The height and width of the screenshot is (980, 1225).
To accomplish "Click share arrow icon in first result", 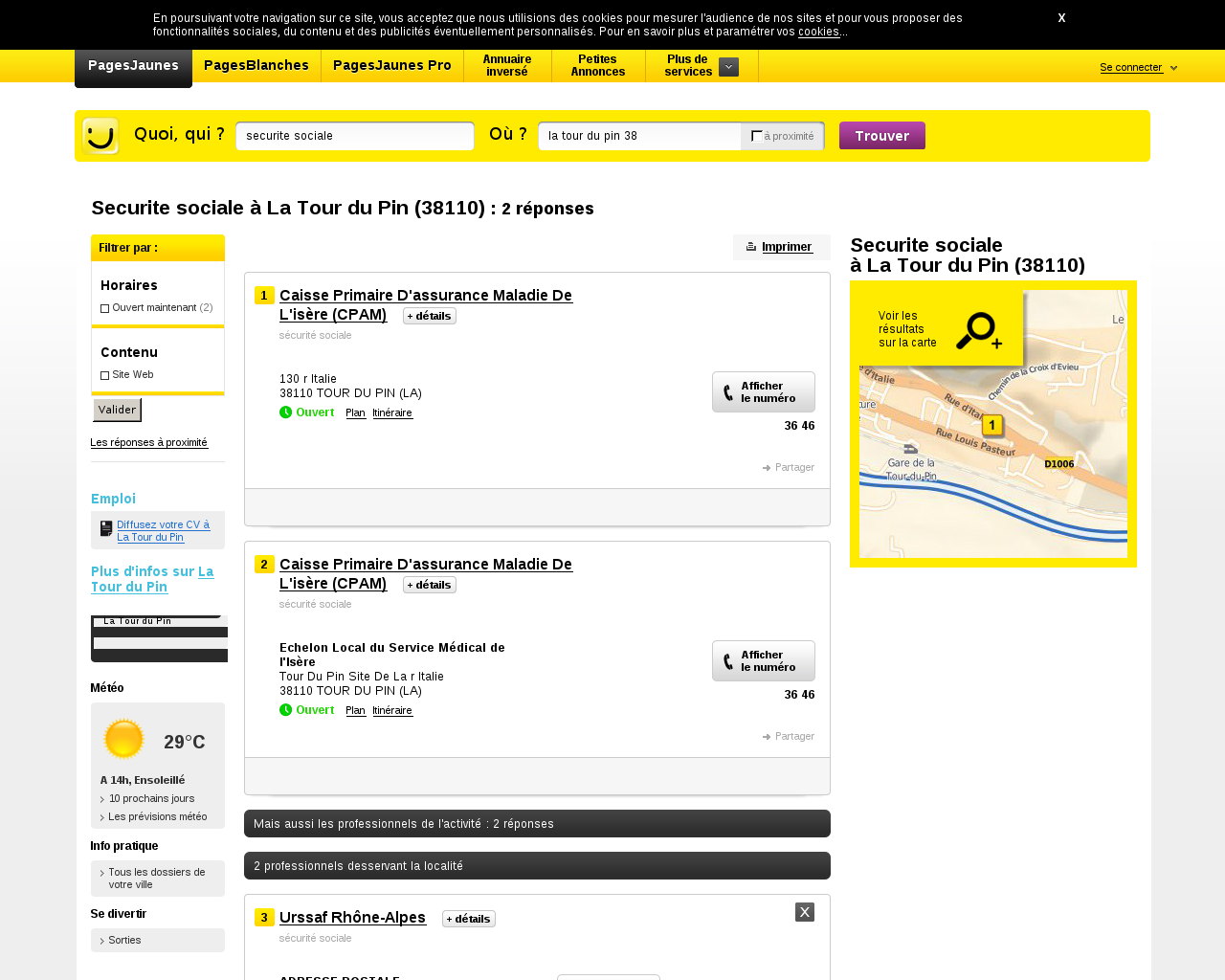I will point(767,468).
